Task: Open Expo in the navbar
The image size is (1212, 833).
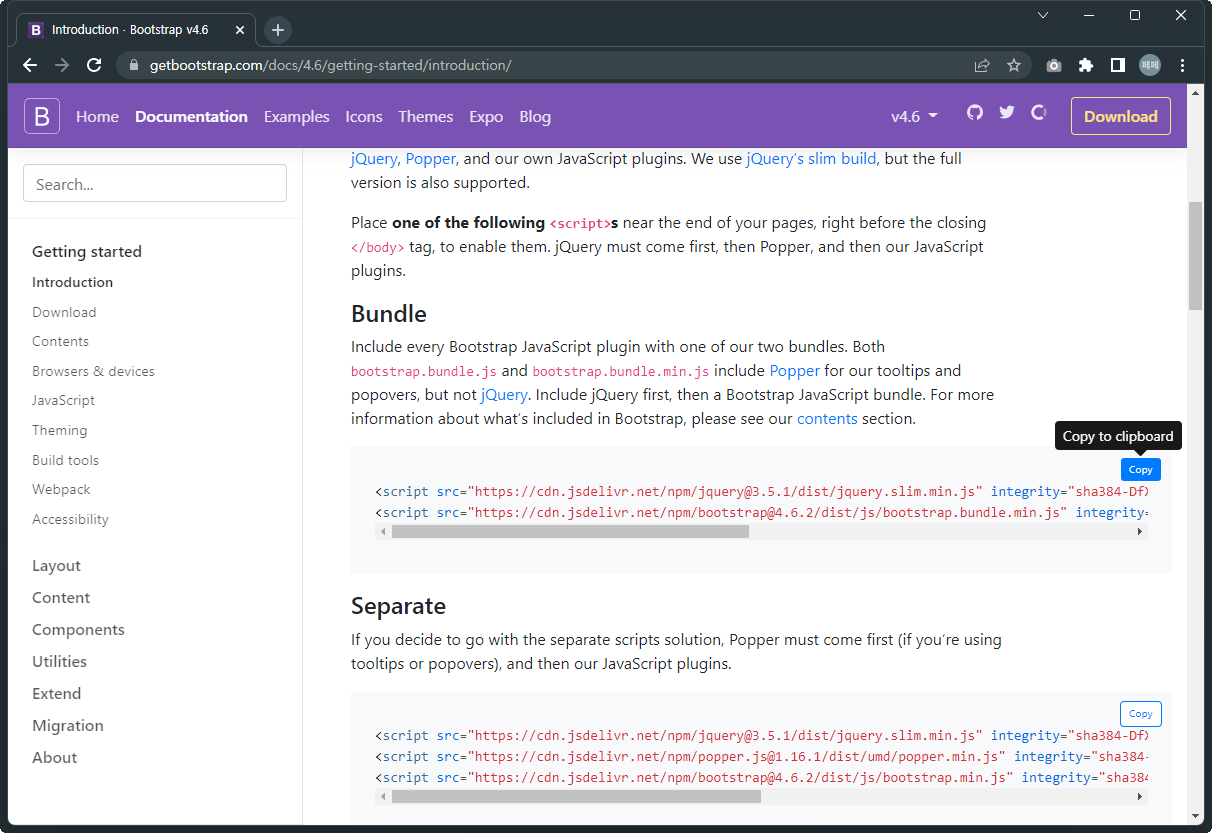Action: point(486,116)
